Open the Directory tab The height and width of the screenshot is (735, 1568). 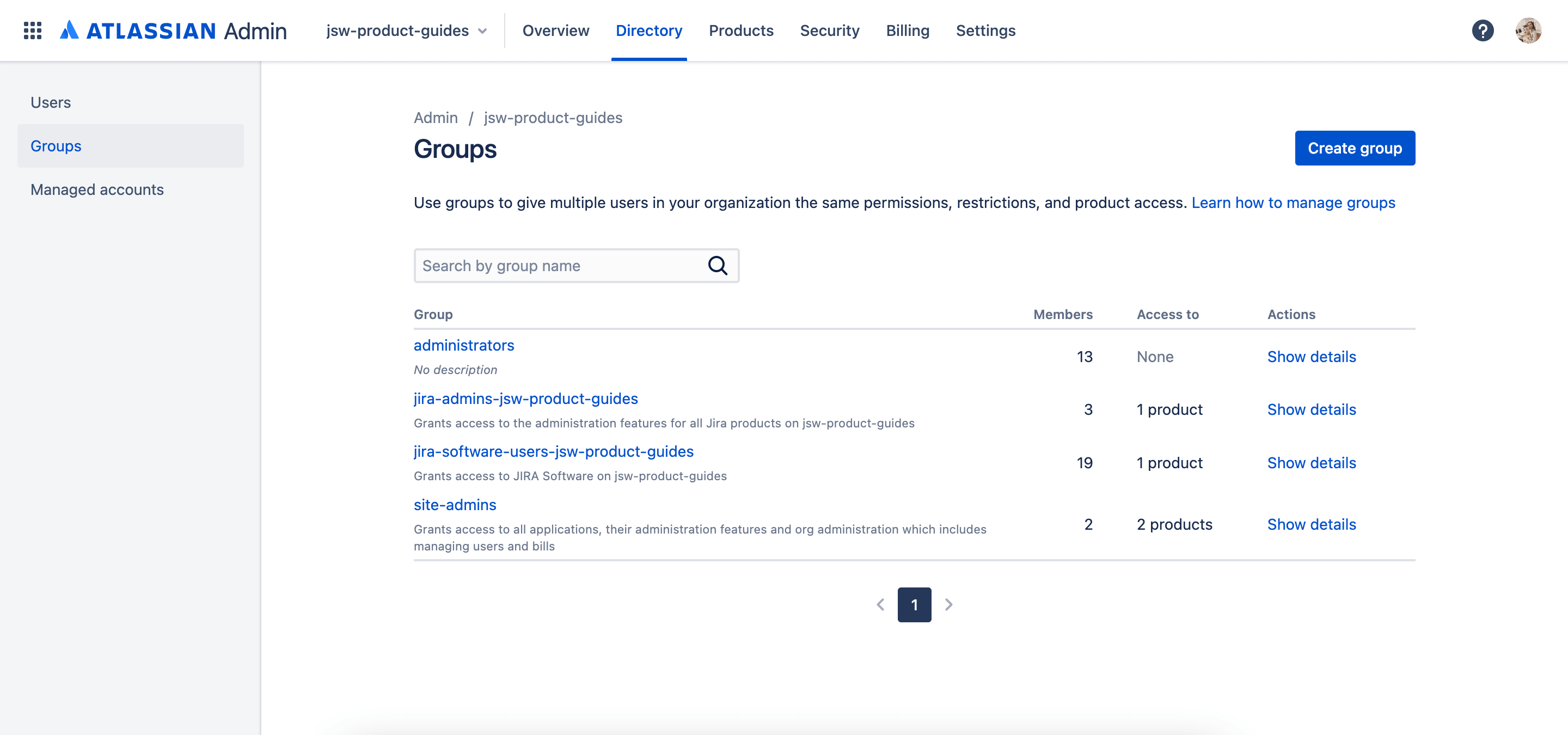[x=649, y=30]
